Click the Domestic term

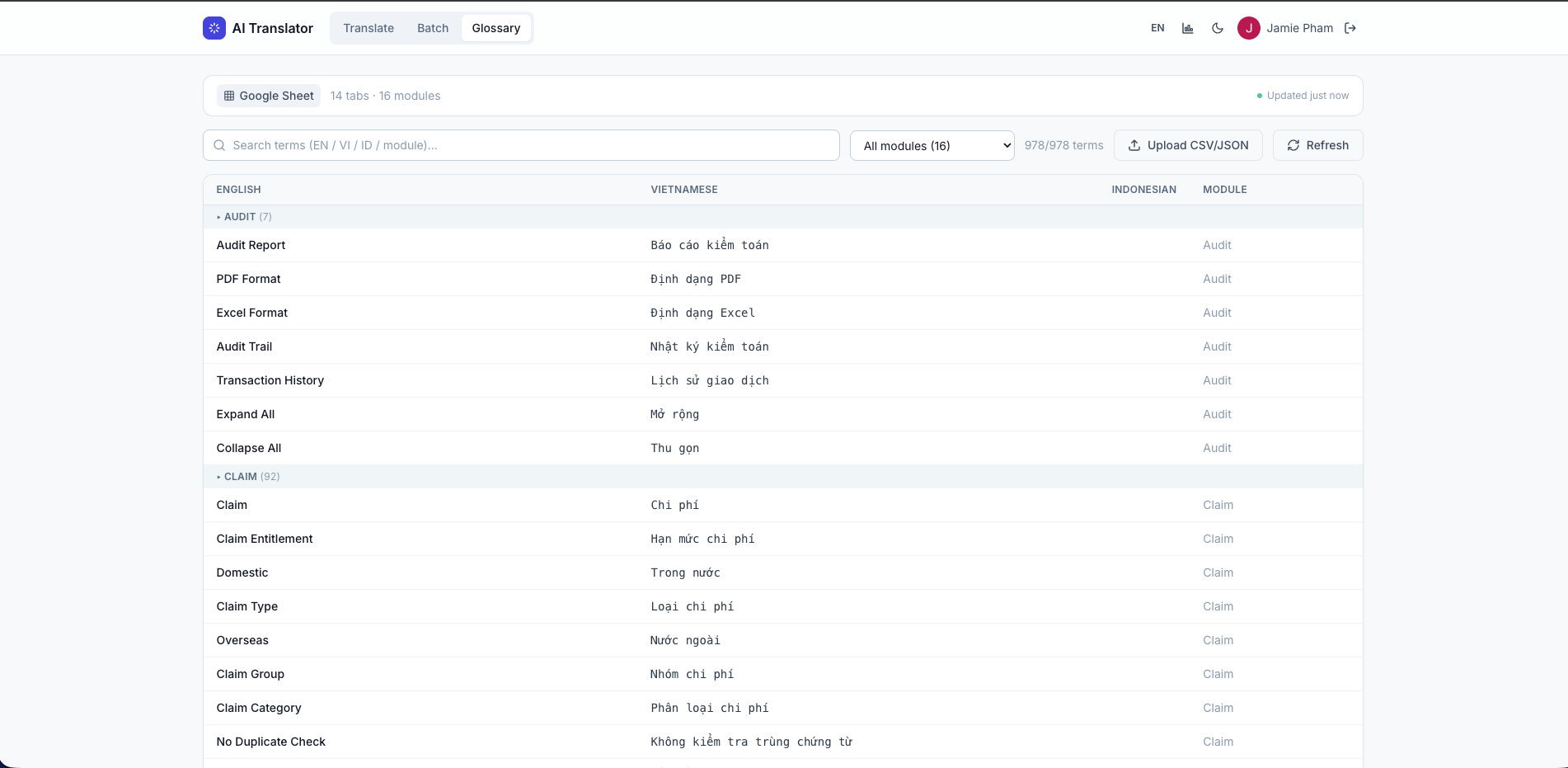click(242, 572)
